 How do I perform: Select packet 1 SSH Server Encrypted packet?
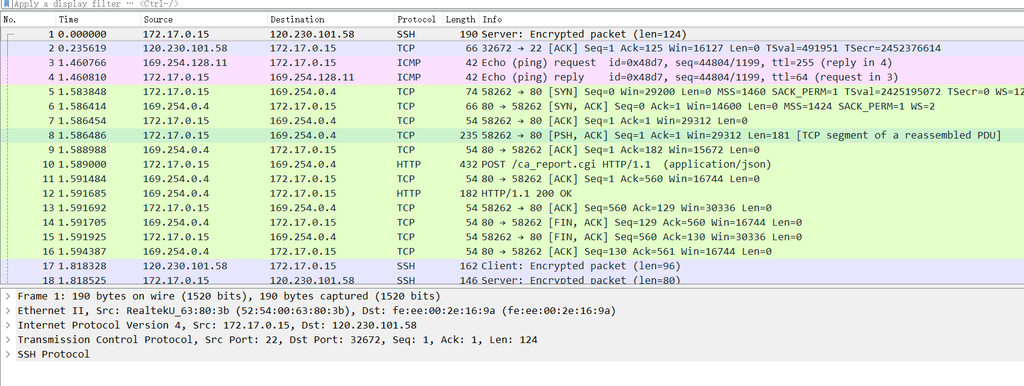point(512,34)
